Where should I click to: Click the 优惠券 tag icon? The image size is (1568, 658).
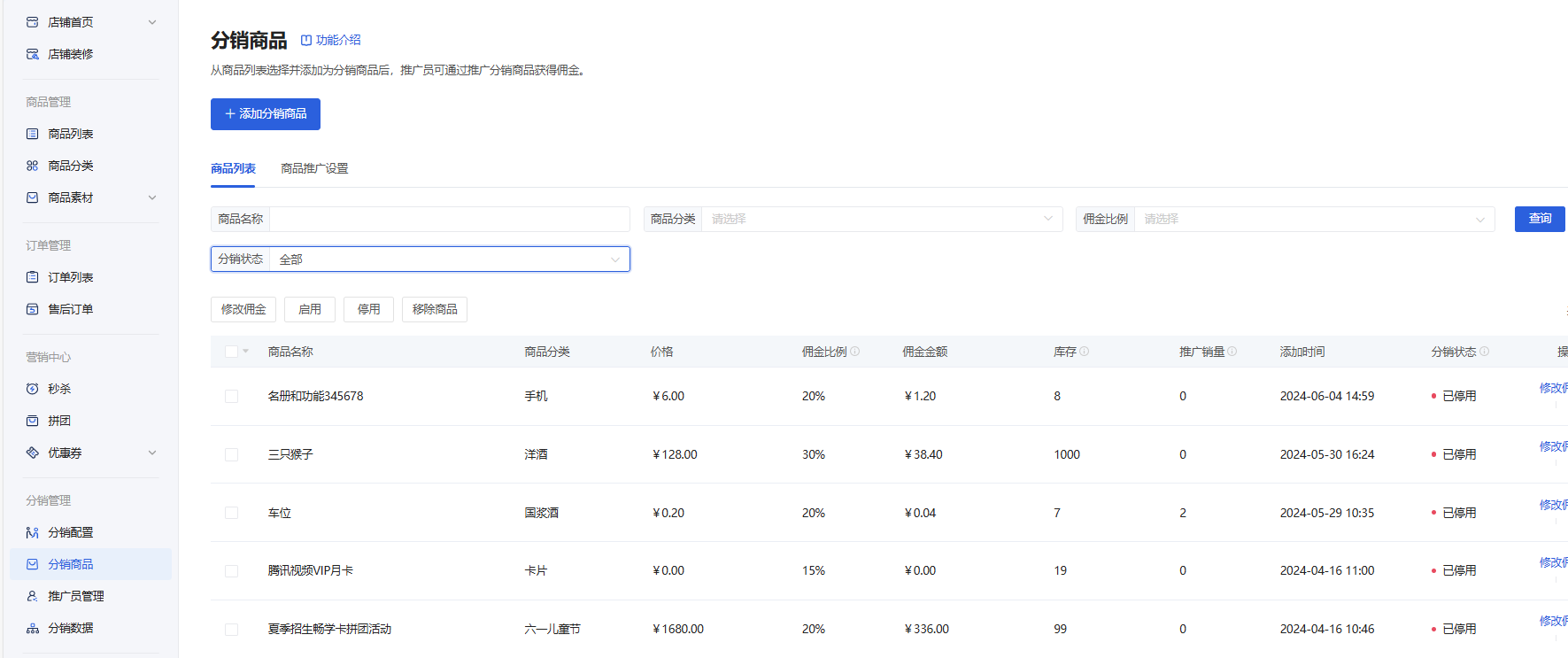[33, 453]
